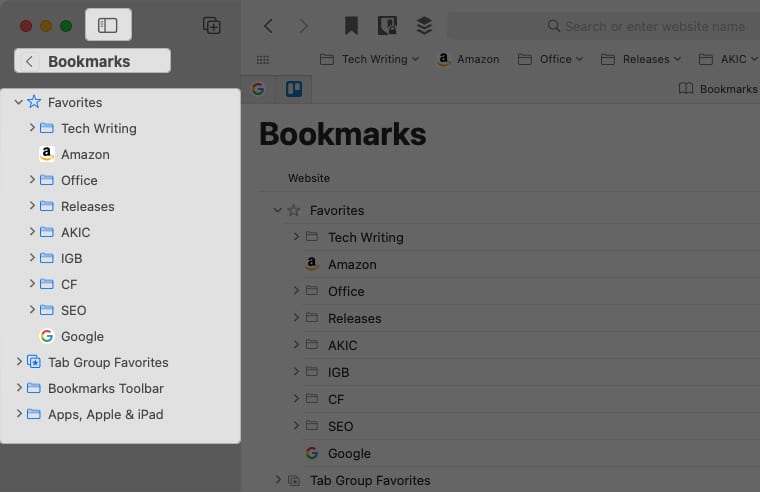Select the Google pinned tab
This screenshot has height=492, width=760.
(258, 89)
